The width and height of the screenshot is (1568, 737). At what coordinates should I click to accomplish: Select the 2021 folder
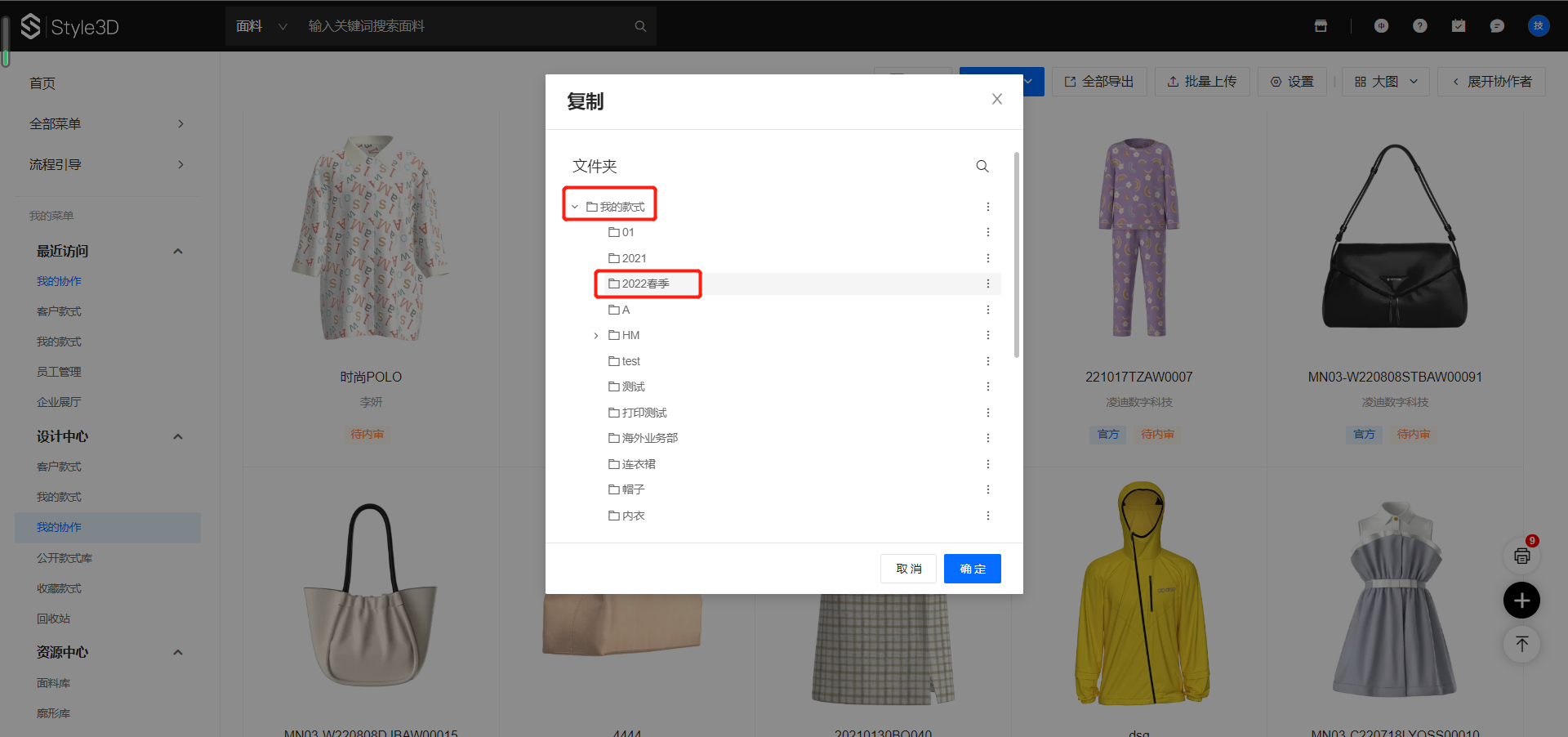coord(627,258)
